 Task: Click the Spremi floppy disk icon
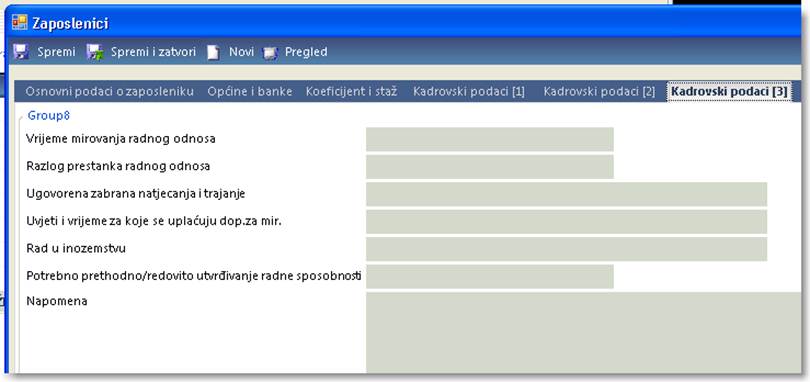coord(21,52)
